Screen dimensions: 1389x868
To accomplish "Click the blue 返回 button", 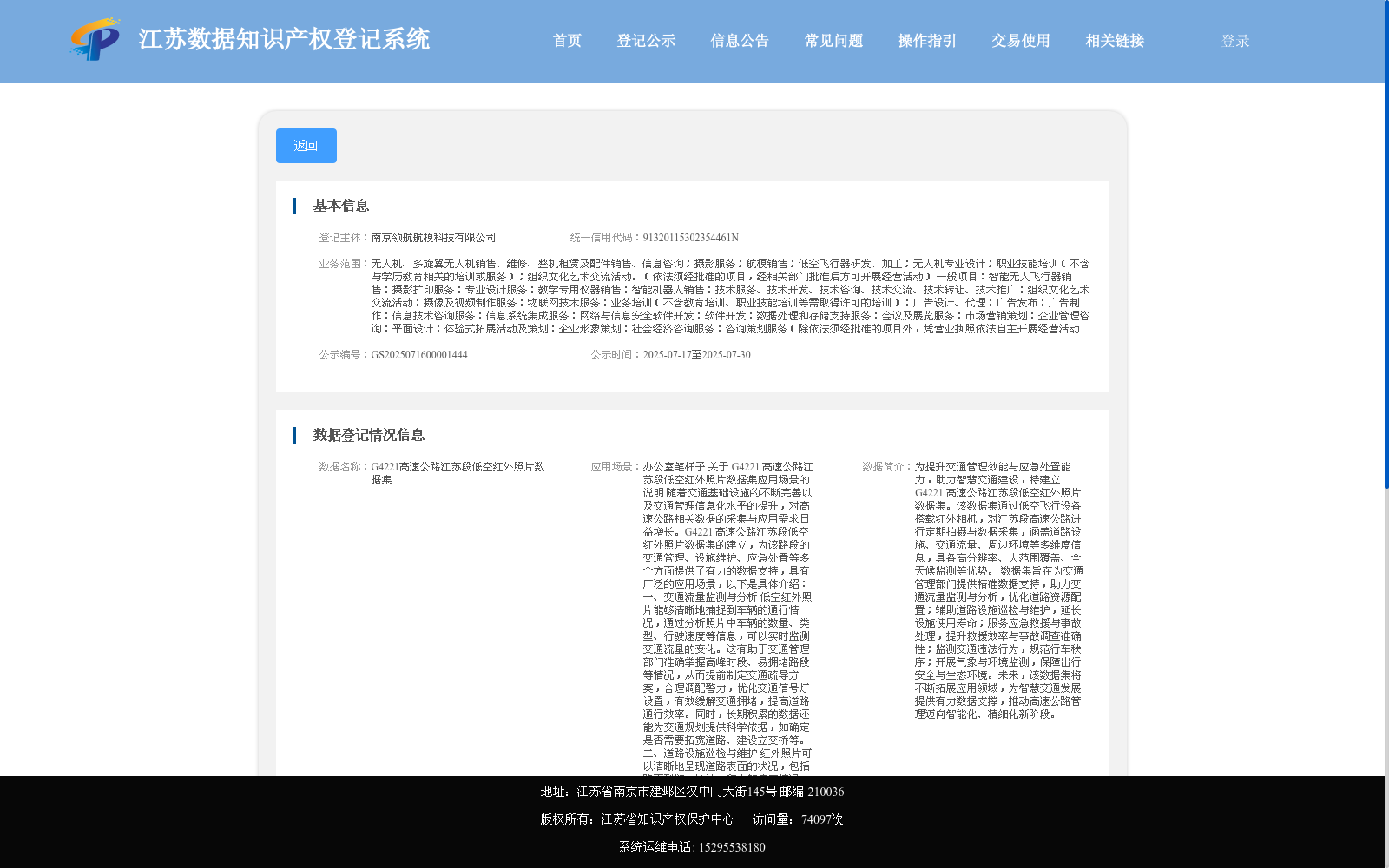I will coord(306,146).
